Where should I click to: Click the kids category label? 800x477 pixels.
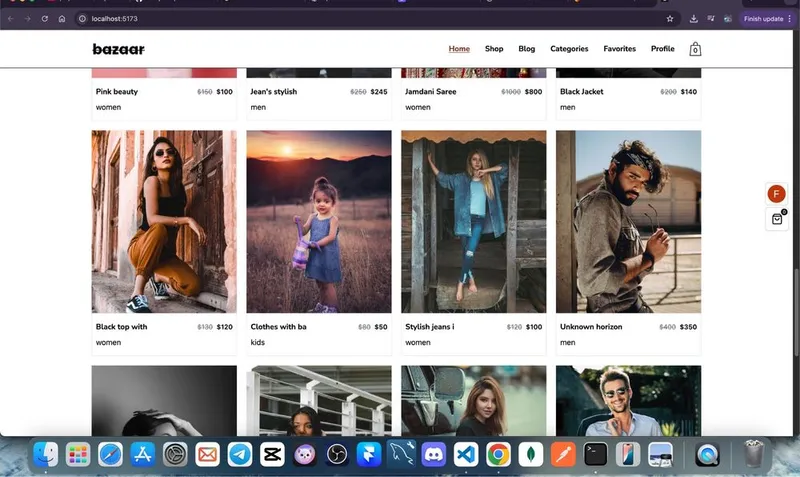(258, 342)
